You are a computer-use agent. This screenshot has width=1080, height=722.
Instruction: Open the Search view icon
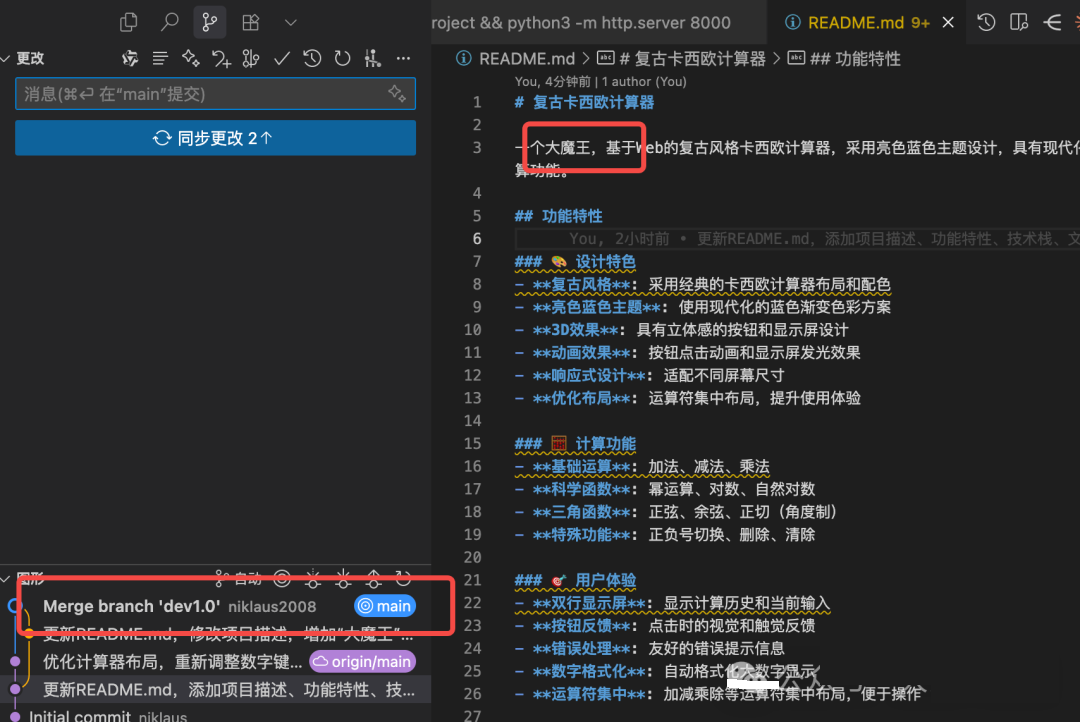point(169,23)
